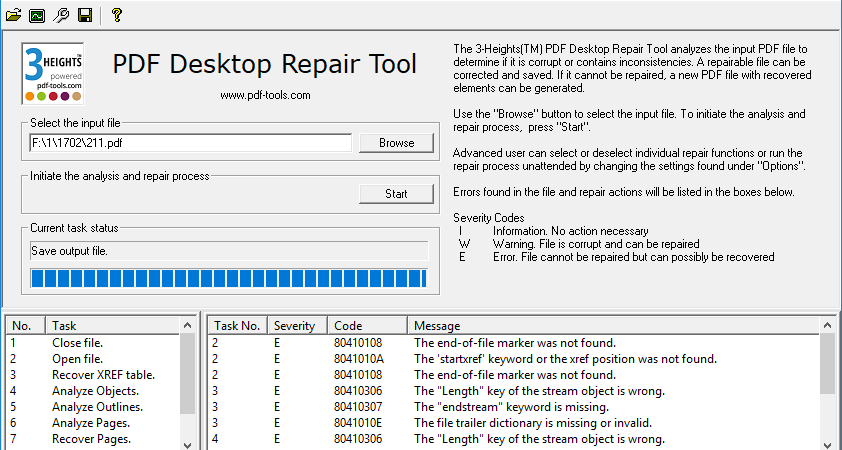Click the Message column header
The height and width of the screenshot is (450, 842).
click(x=614, y=326)
